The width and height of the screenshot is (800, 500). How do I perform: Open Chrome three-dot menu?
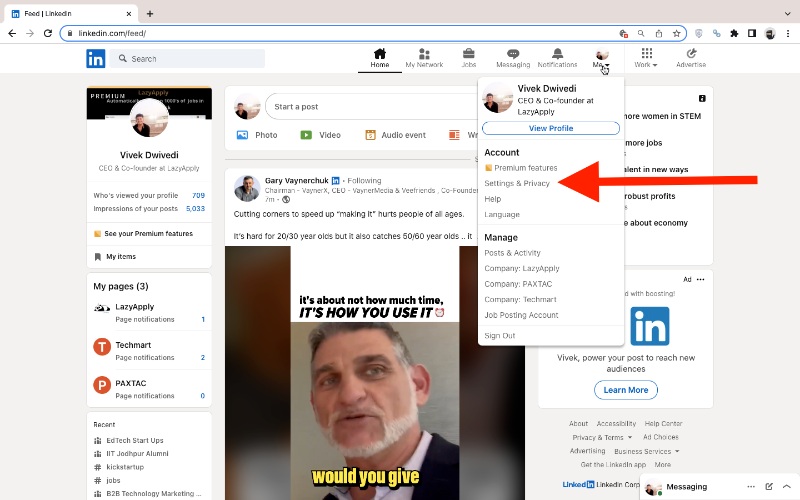(788, 33)
